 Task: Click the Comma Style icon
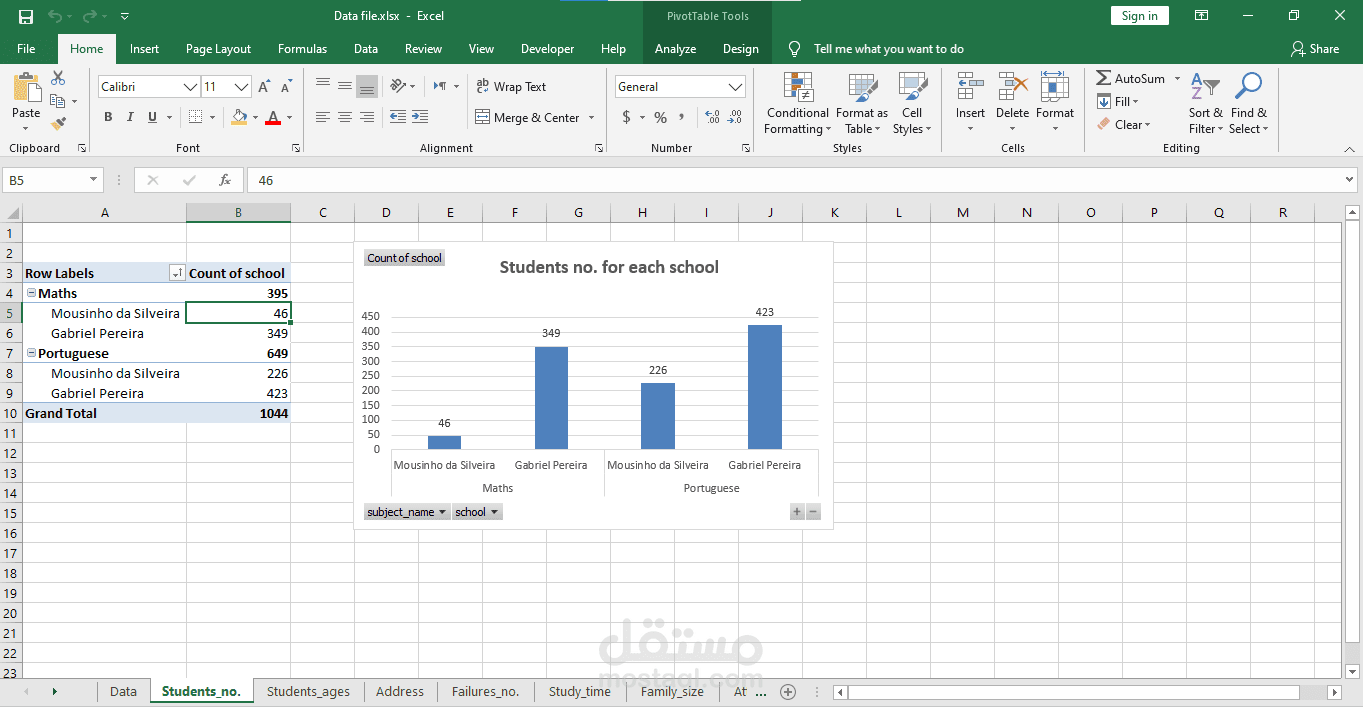pyautogui.click(x=682, y=117)
